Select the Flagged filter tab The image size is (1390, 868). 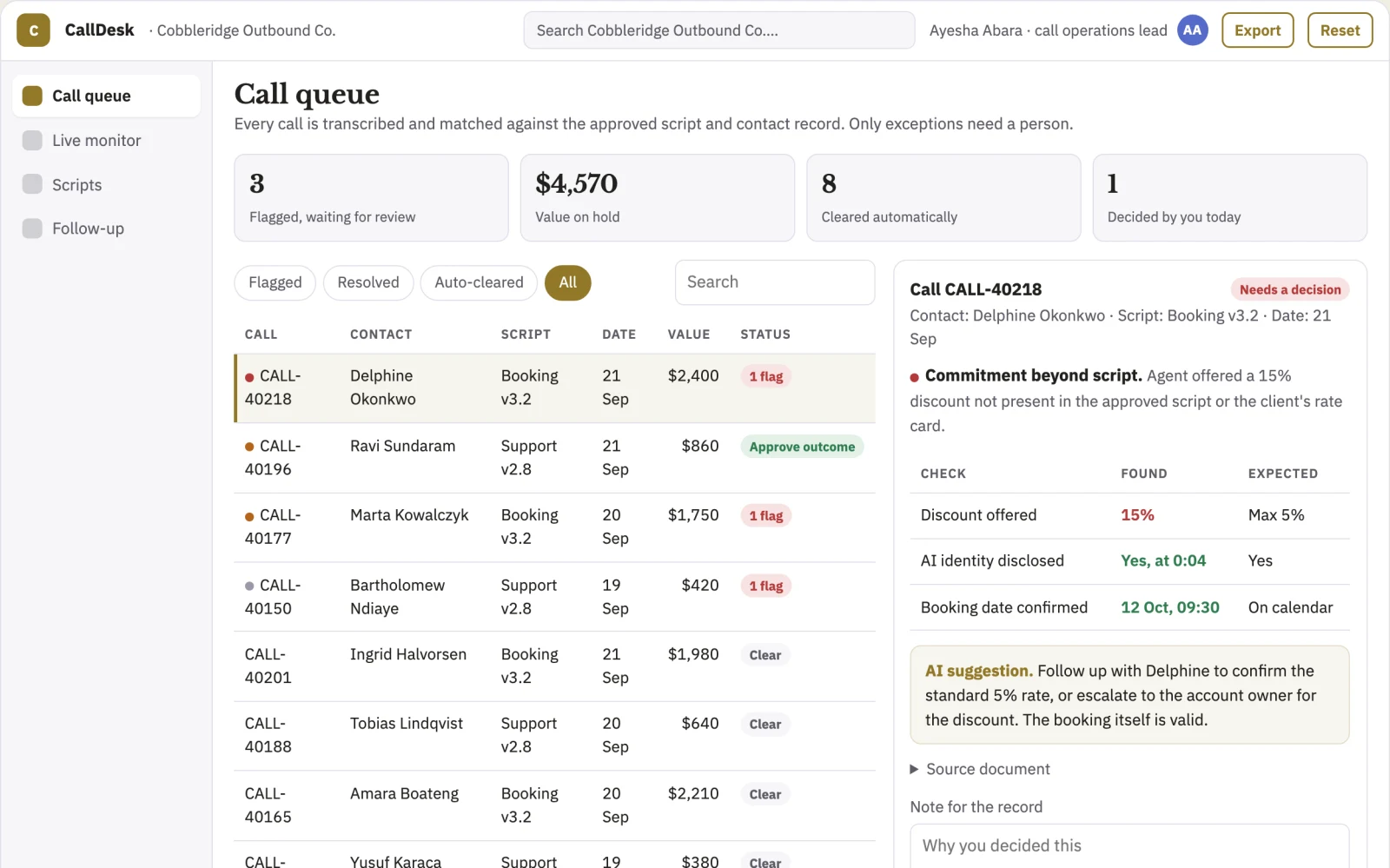click(275, 282)
